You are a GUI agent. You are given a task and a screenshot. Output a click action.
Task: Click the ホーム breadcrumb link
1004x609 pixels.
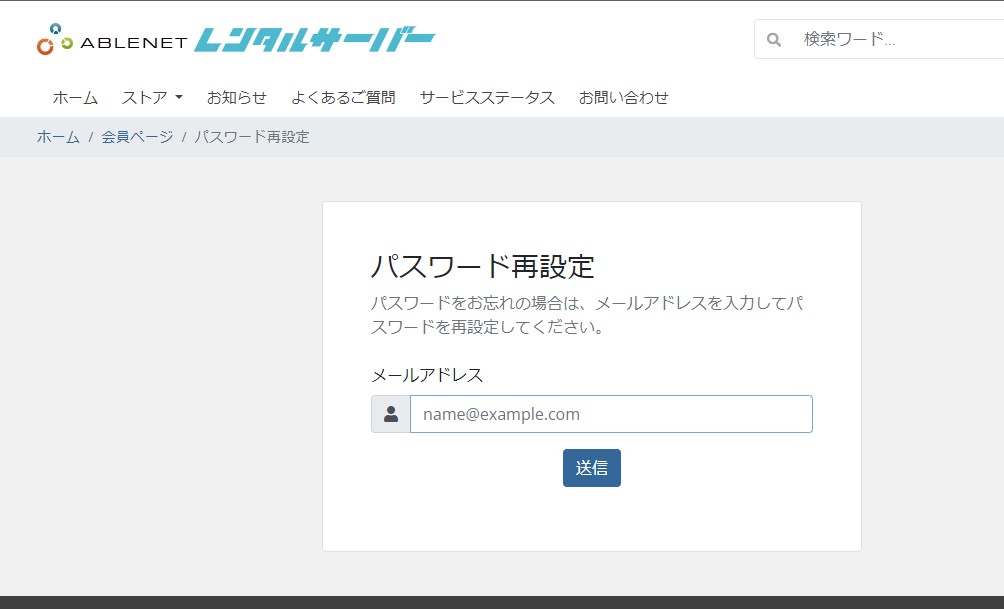[58, 137]
